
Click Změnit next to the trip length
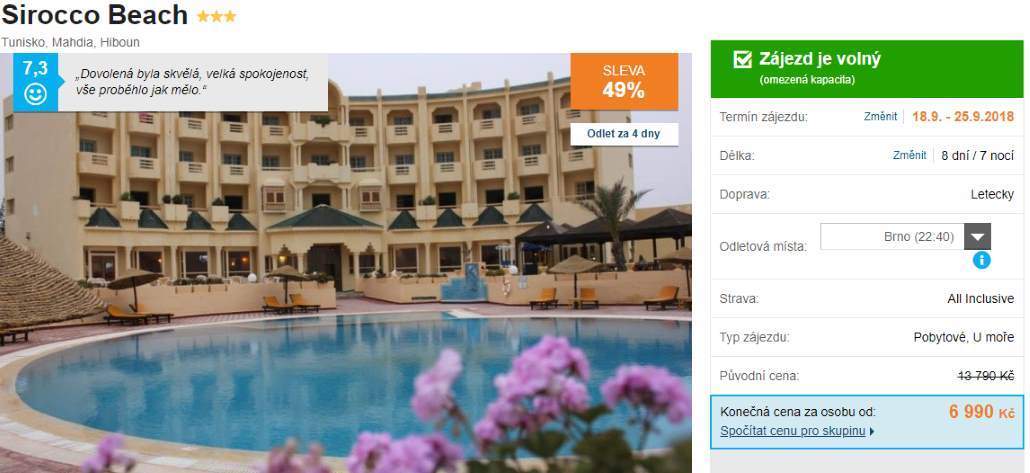pos(909,156)
